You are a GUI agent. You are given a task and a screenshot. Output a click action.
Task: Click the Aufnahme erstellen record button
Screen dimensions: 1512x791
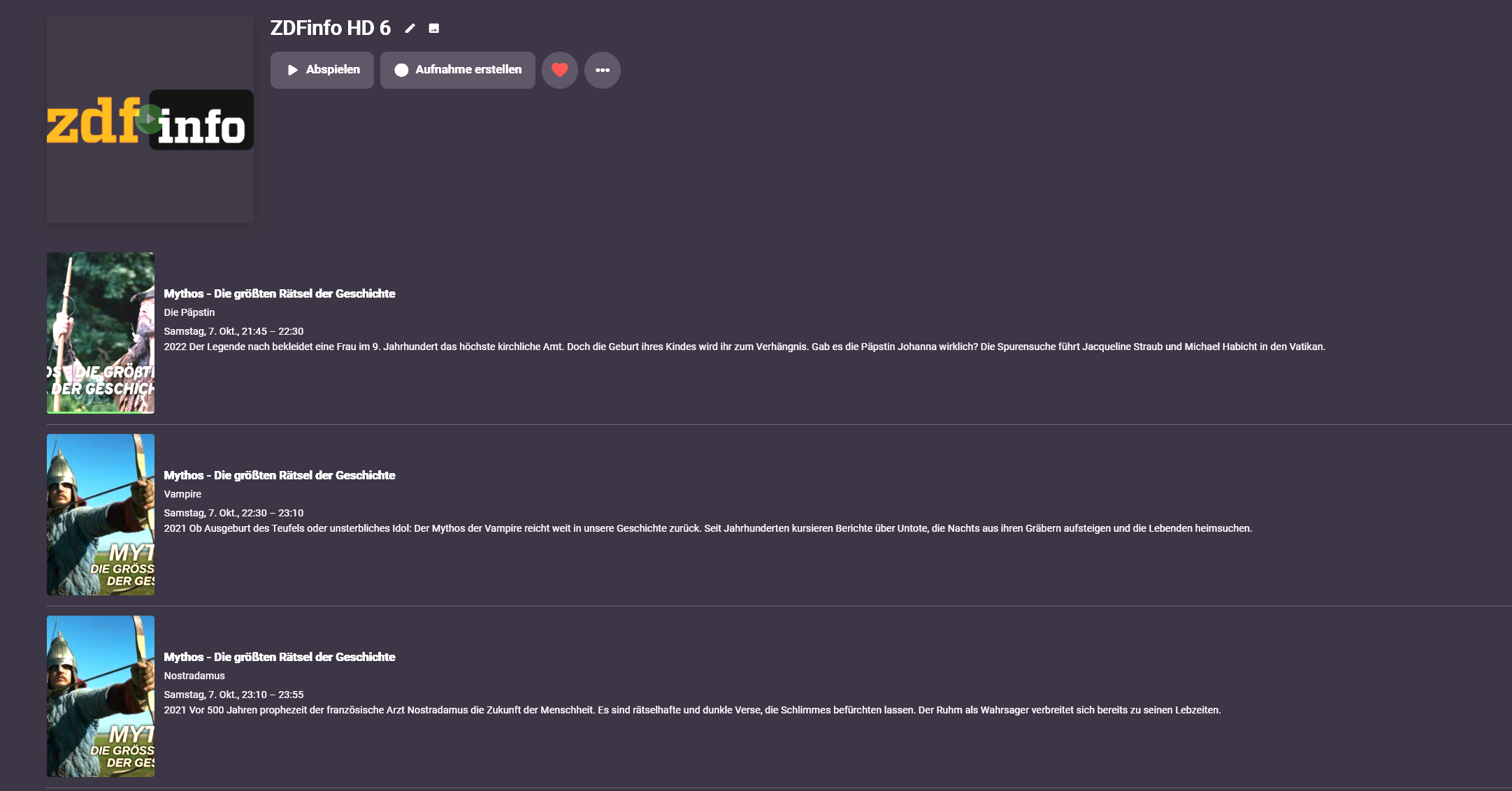tap(458, 70)
